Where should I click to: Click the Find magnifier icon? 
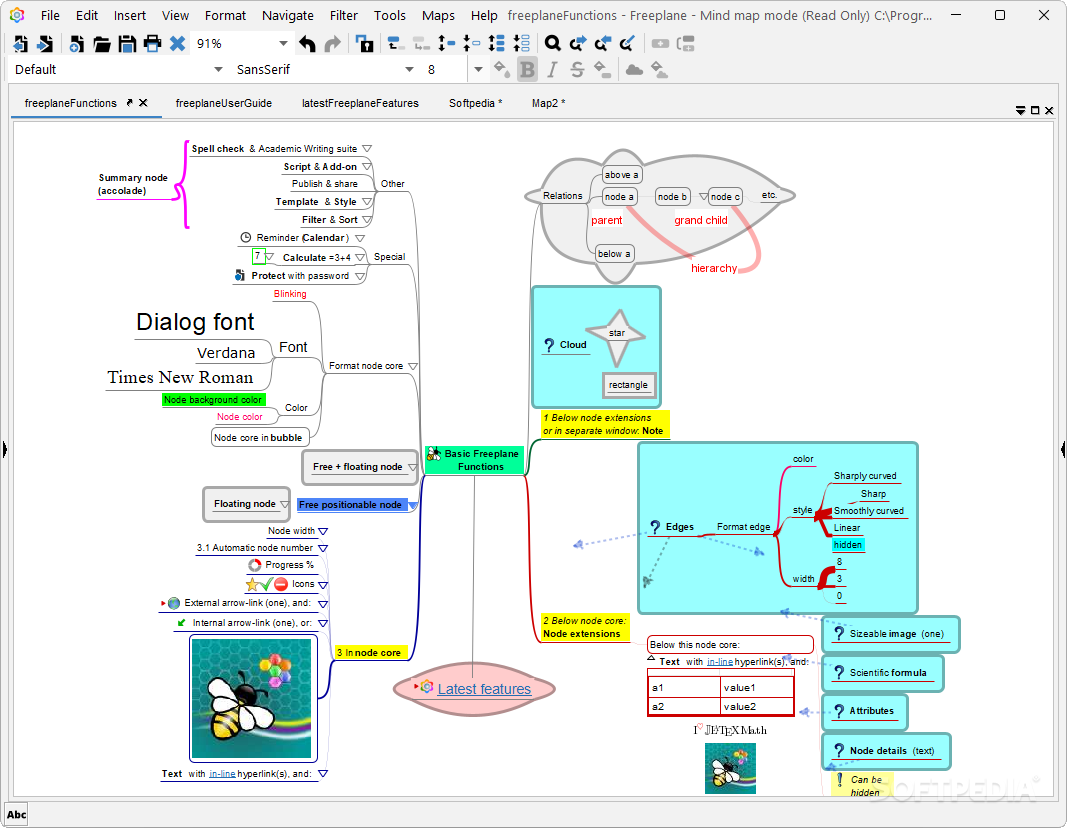click(x=553, y=44)
